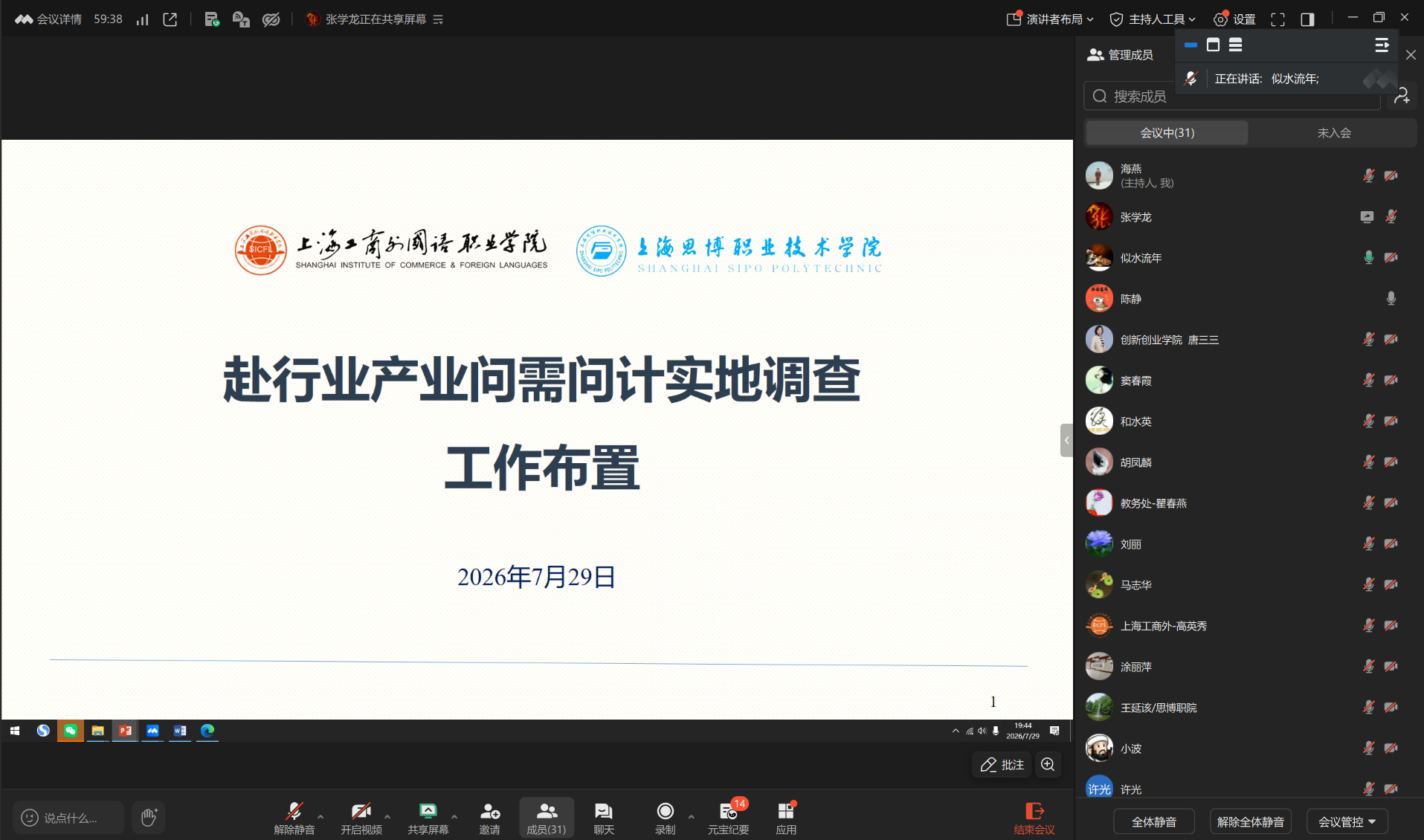
Task: Click the side panel layout icon in top bar
Action: click(1307, 19)
